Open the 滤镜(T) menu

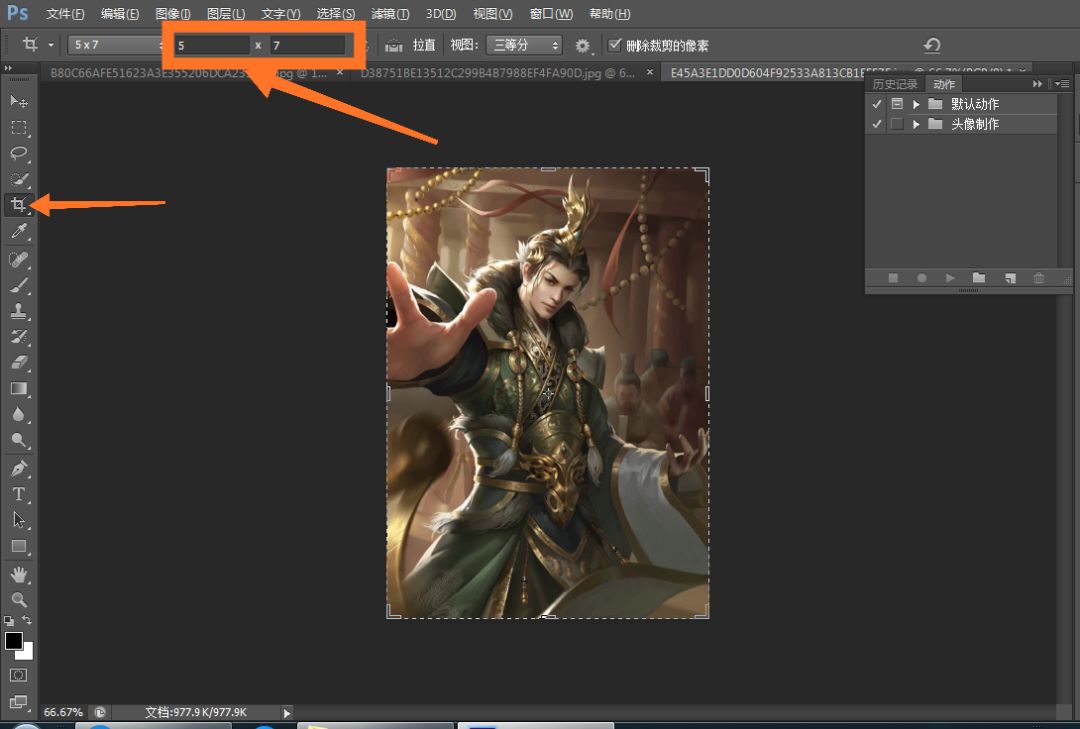tap(389, 14)
